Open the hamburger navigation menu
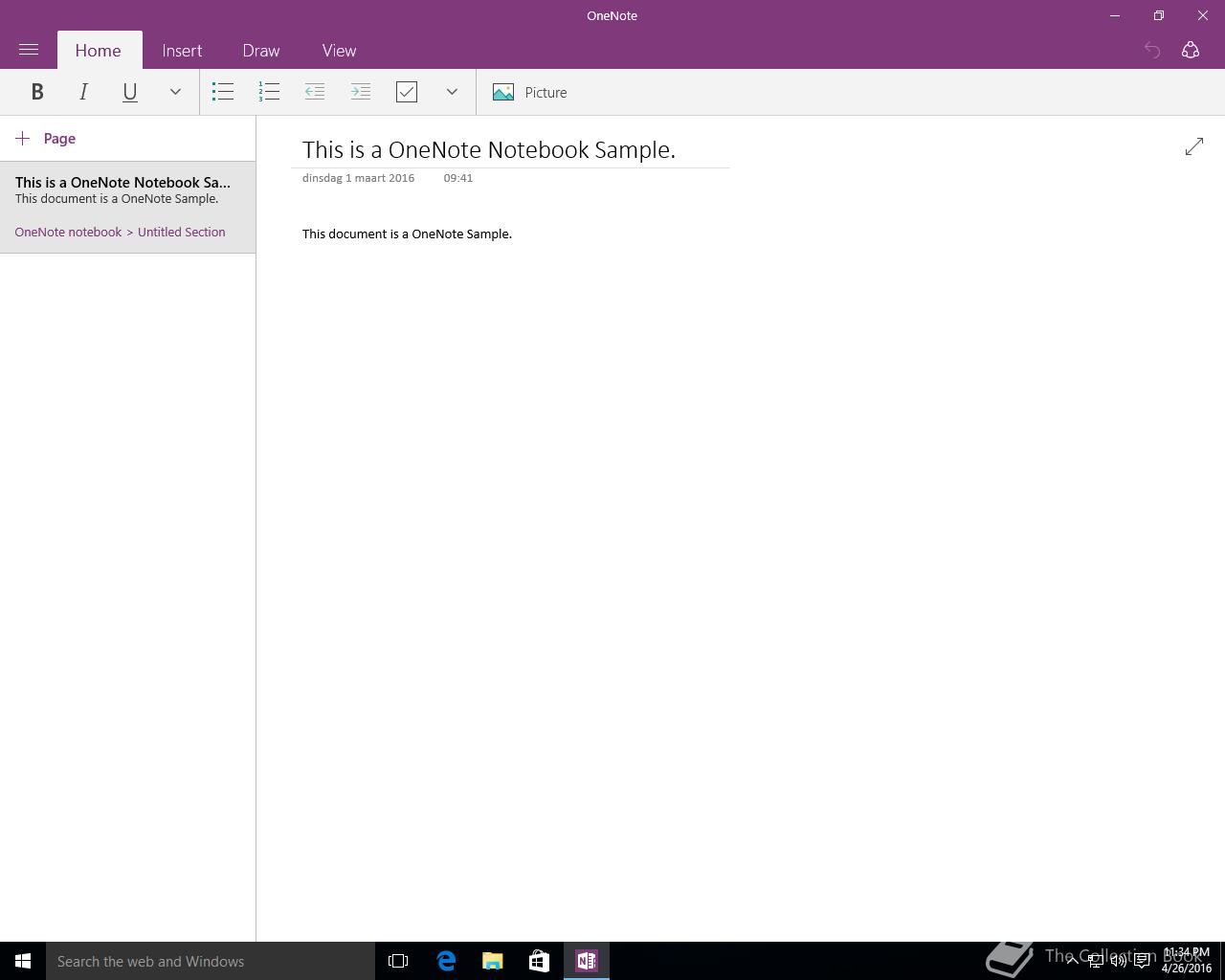 pos(29,50)
